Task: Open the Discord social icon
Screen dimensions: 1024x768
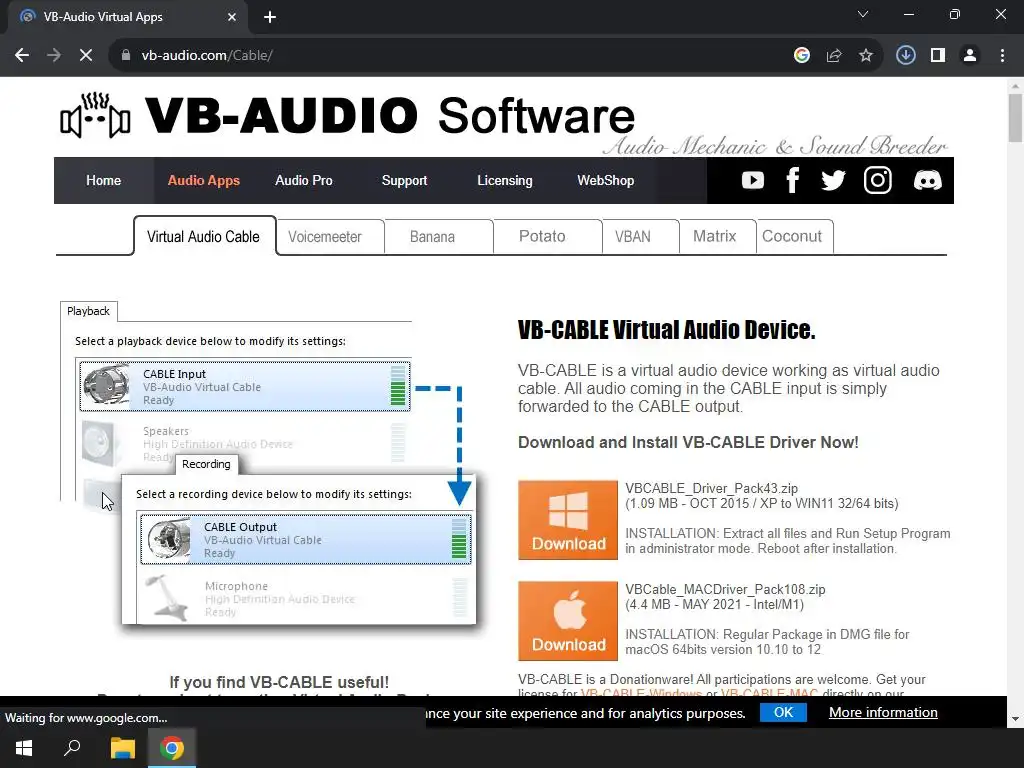Action: coord(927,180)
